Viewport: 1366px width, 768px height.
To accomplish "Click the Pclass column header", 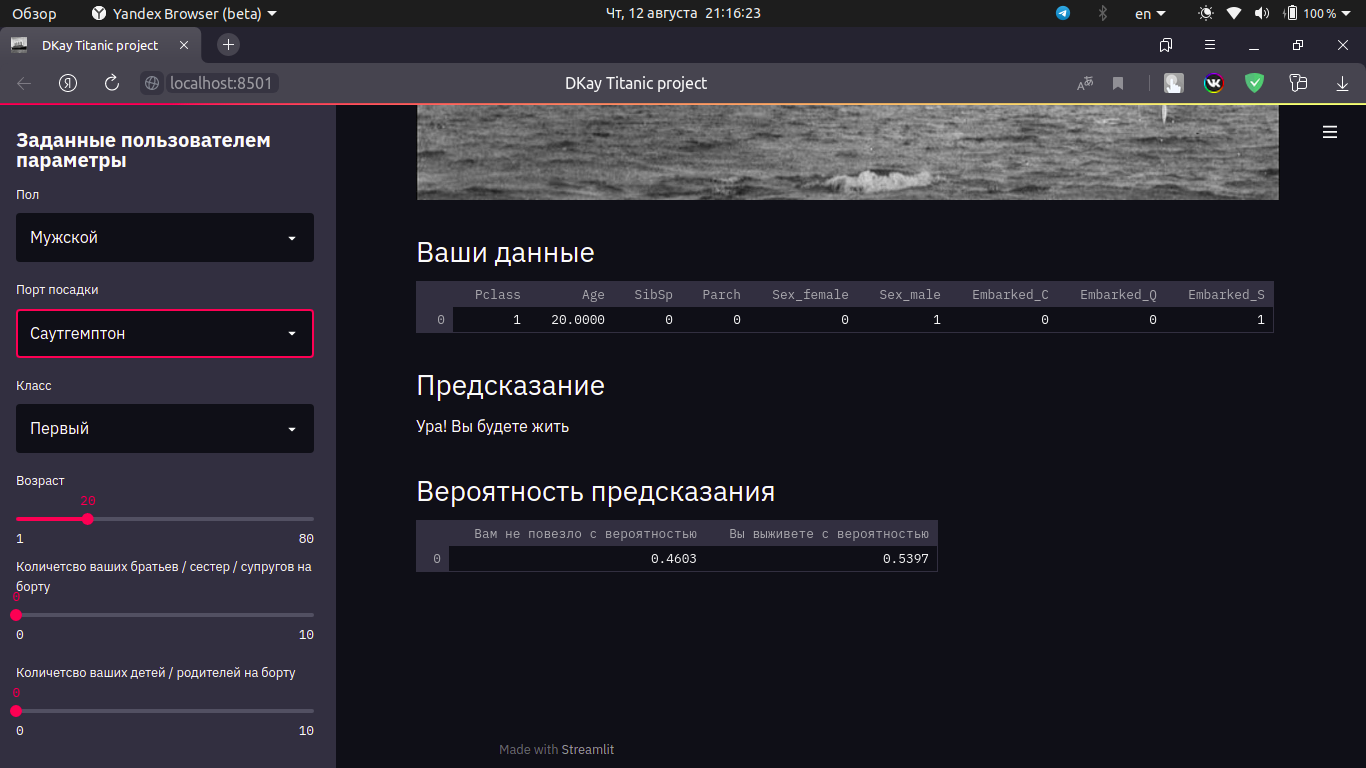I will 498,295.
